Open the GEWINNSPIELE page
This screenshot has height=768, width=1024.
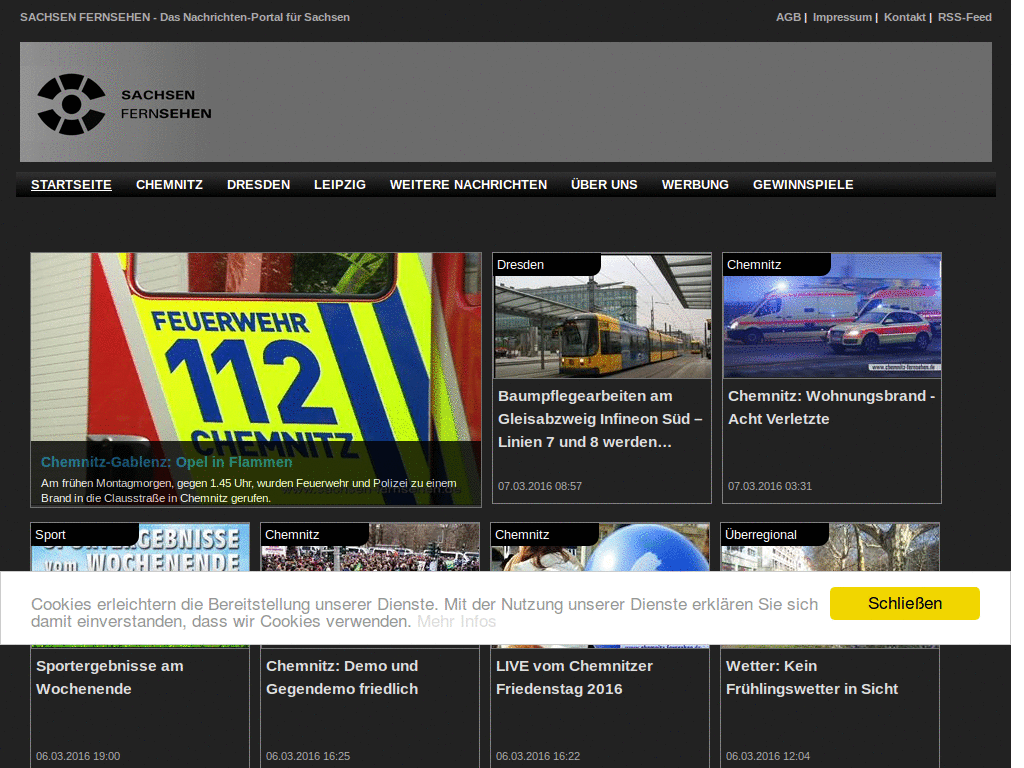(x=803, y=185)
